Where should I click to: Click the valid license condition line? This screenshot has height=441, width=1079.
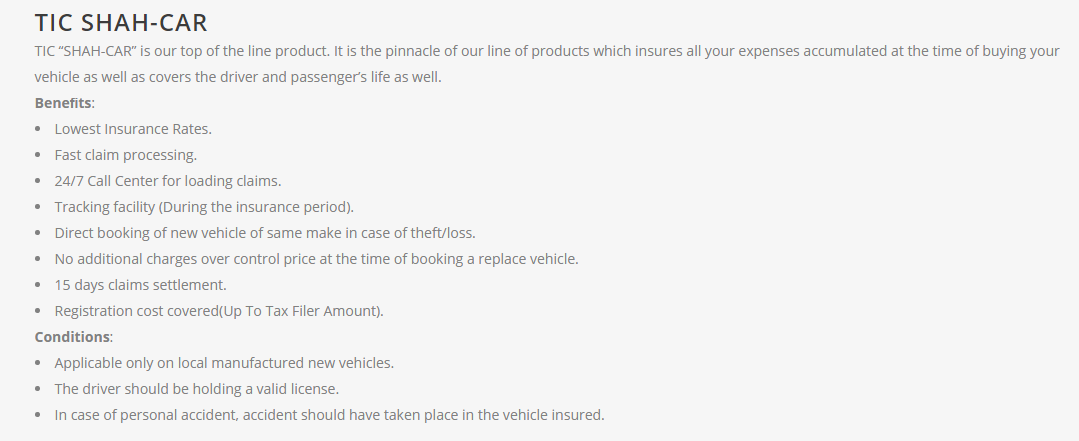197,389
